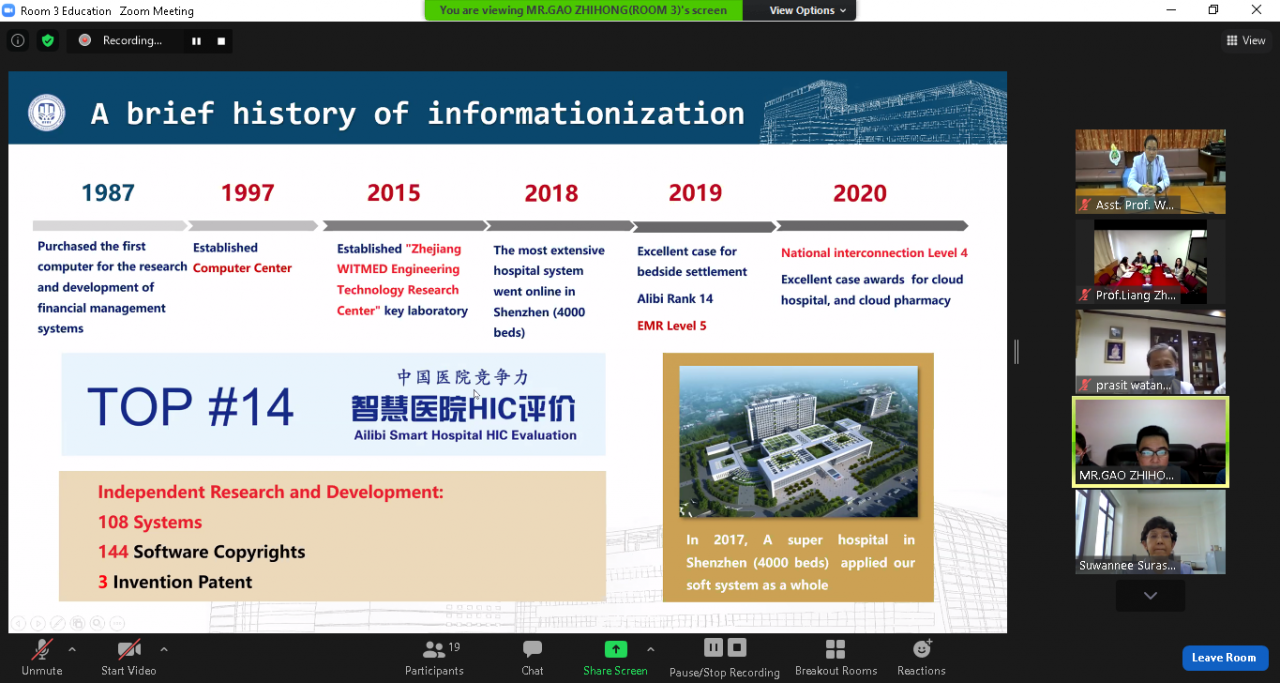The width and height of the screenshot is (1280, 683).
Task: Click the green encryption shield icon
Action: [x=48, y=40]
